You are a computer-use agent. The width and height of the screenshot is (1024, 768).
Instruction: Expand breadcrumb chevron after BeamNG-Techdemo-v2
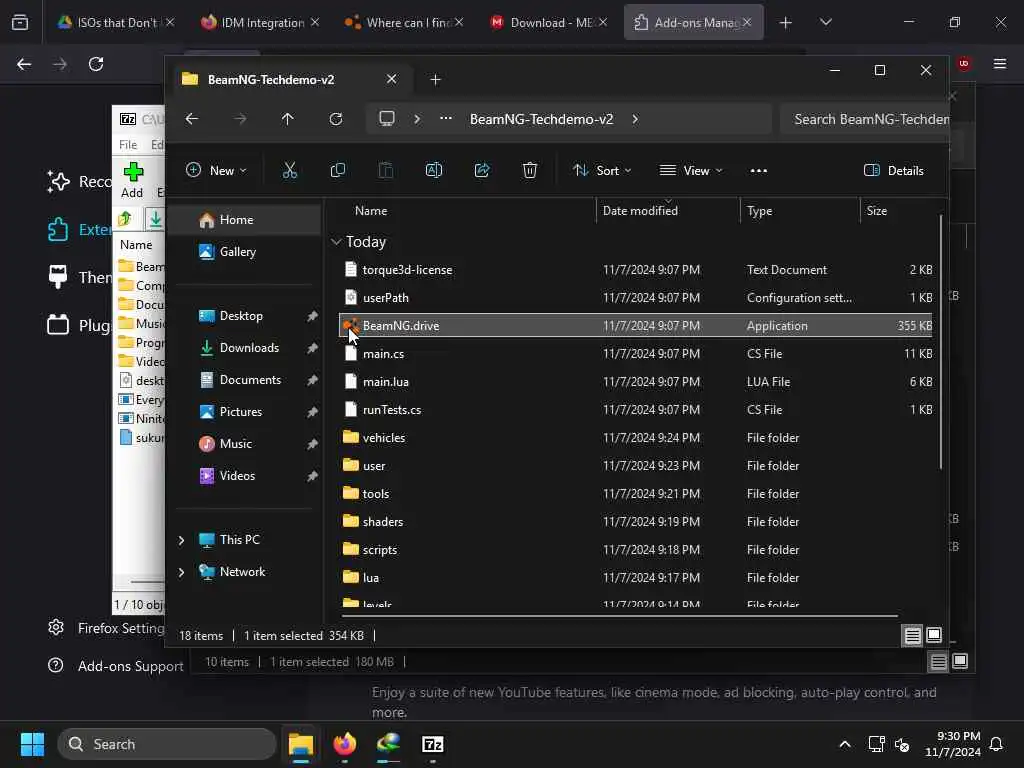[x=635, y=119]
